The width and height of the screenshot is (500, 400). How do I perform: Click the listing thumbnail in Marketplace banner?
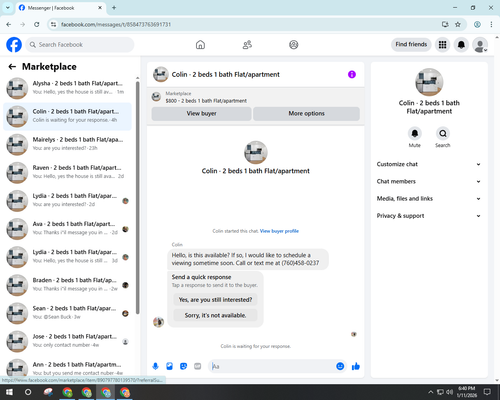156,97
